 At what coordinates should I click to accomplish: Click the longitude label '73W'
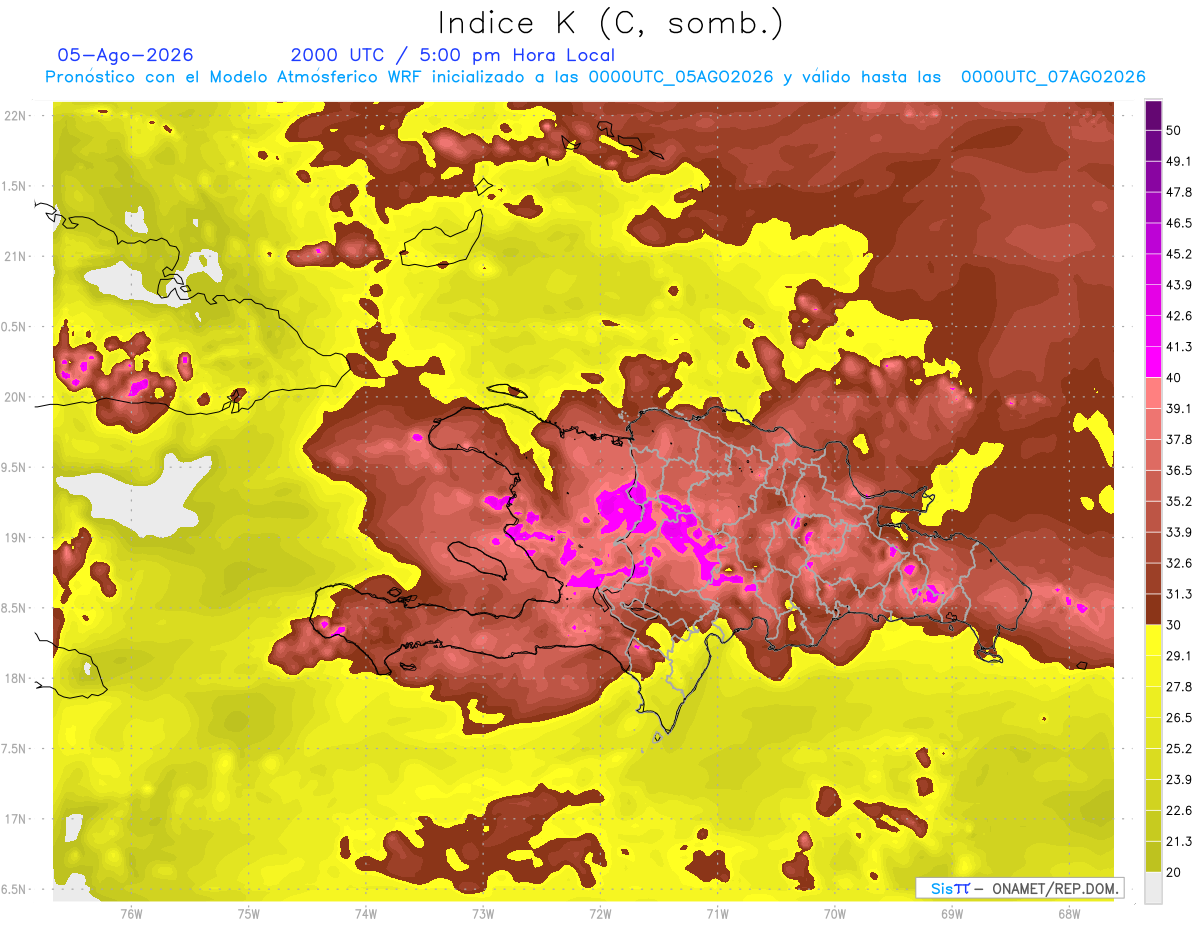pyautogui.click(x=483, y=914)
